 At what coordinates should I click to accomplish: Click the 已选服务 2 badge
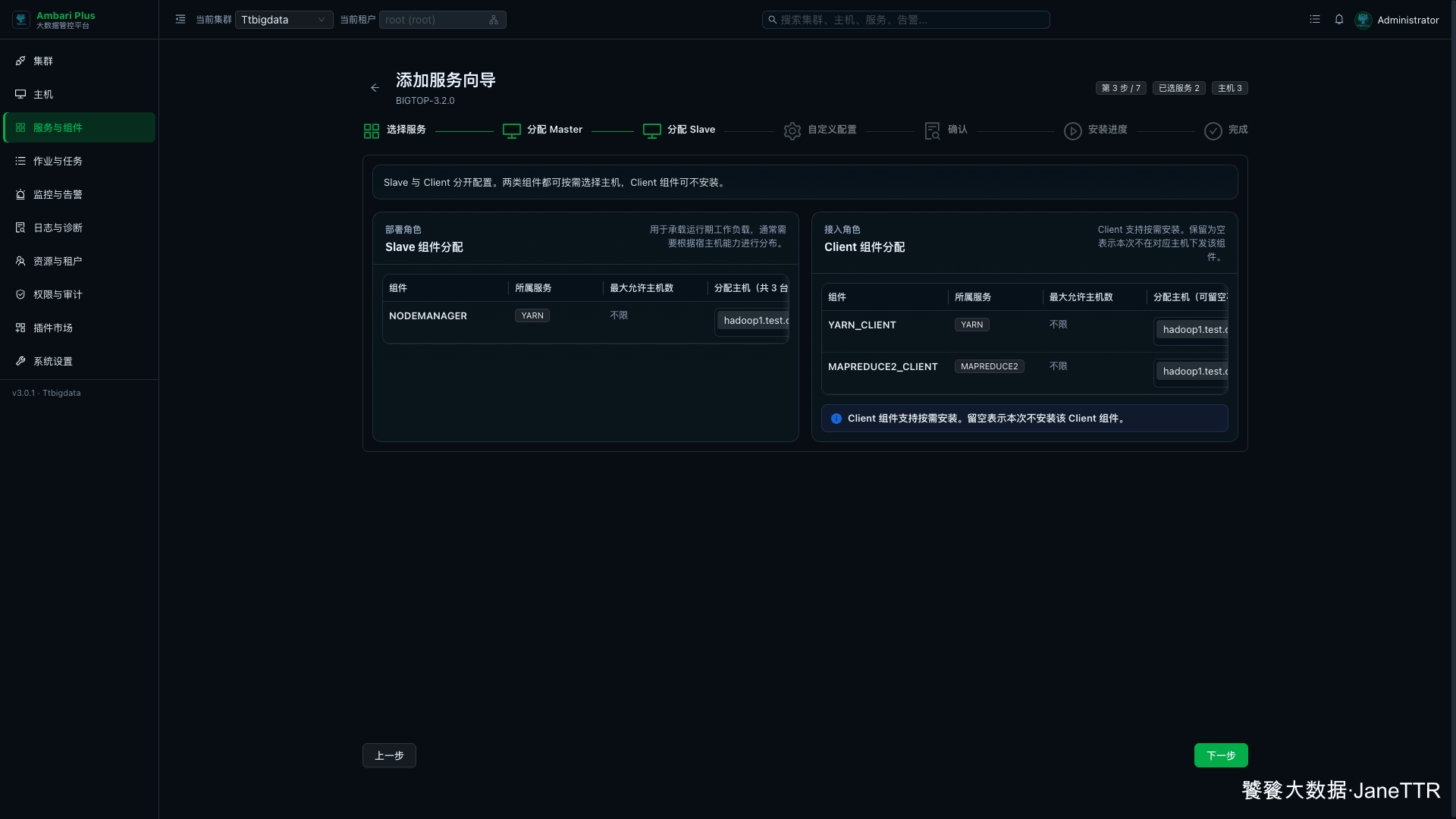[1179, 88]
